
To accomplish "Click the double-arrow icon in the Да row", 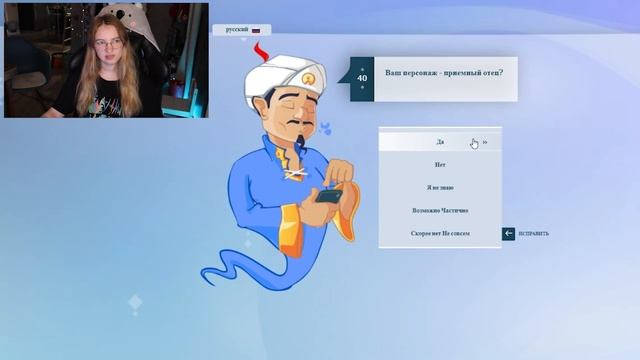I will click(485, 142).
